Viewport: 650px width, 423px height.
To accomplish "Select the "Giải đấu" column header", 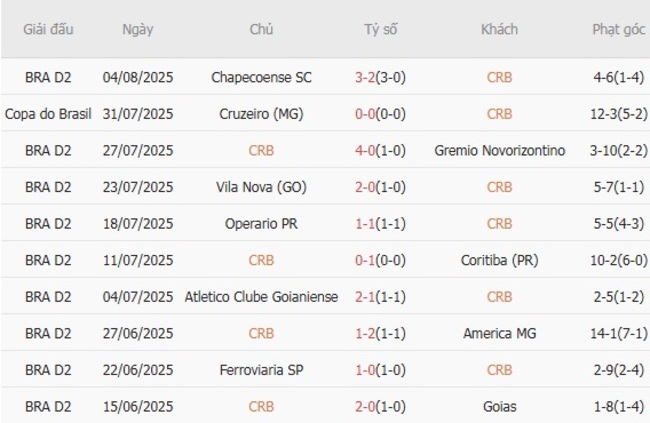I will click(x=48, y=30).
